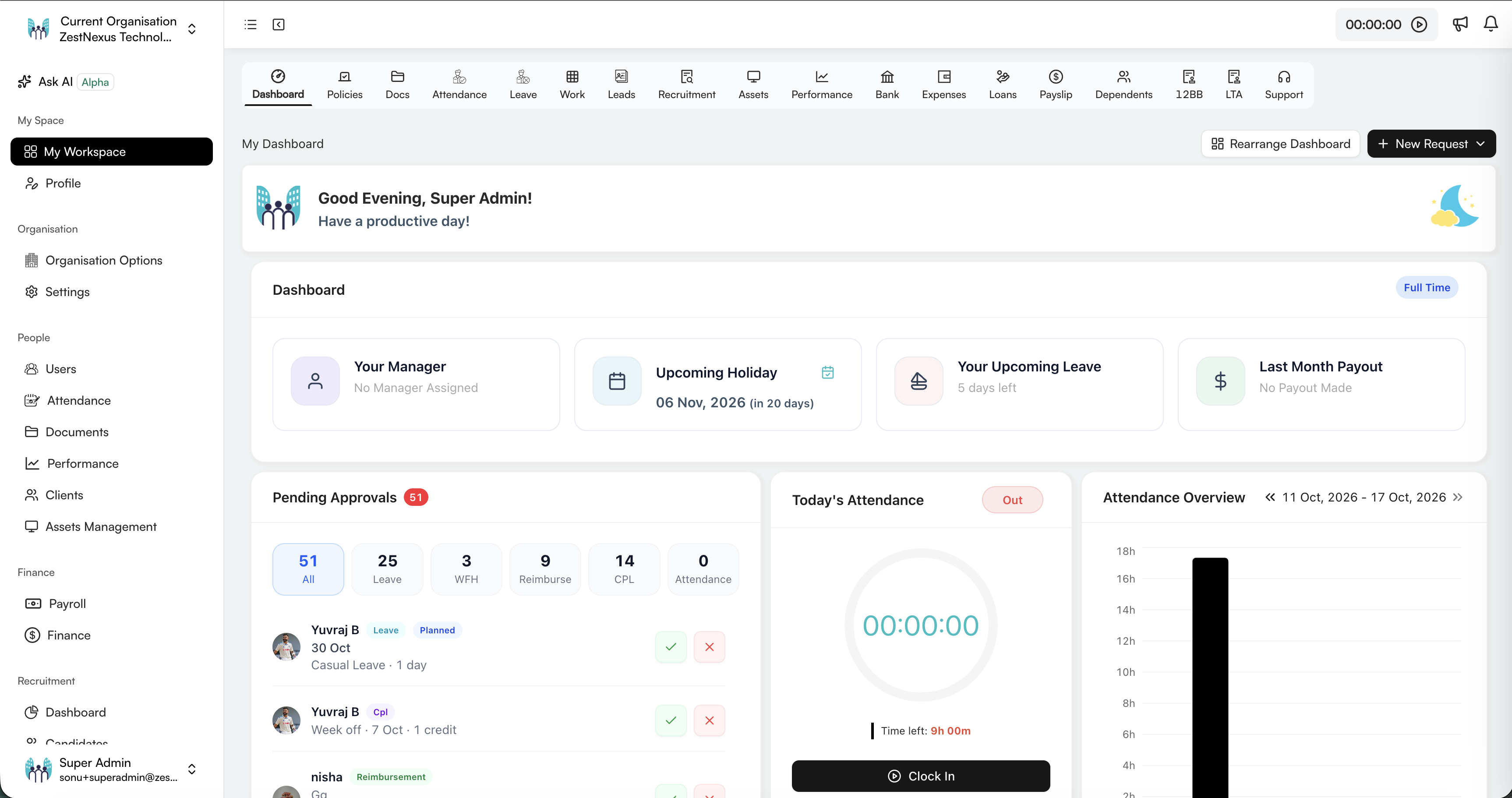Image resolution: width=1512 pixels, height=798 pixels.
Task: Switch to the Policies tab
Action: pyautogui.click(x=345, y=85)
